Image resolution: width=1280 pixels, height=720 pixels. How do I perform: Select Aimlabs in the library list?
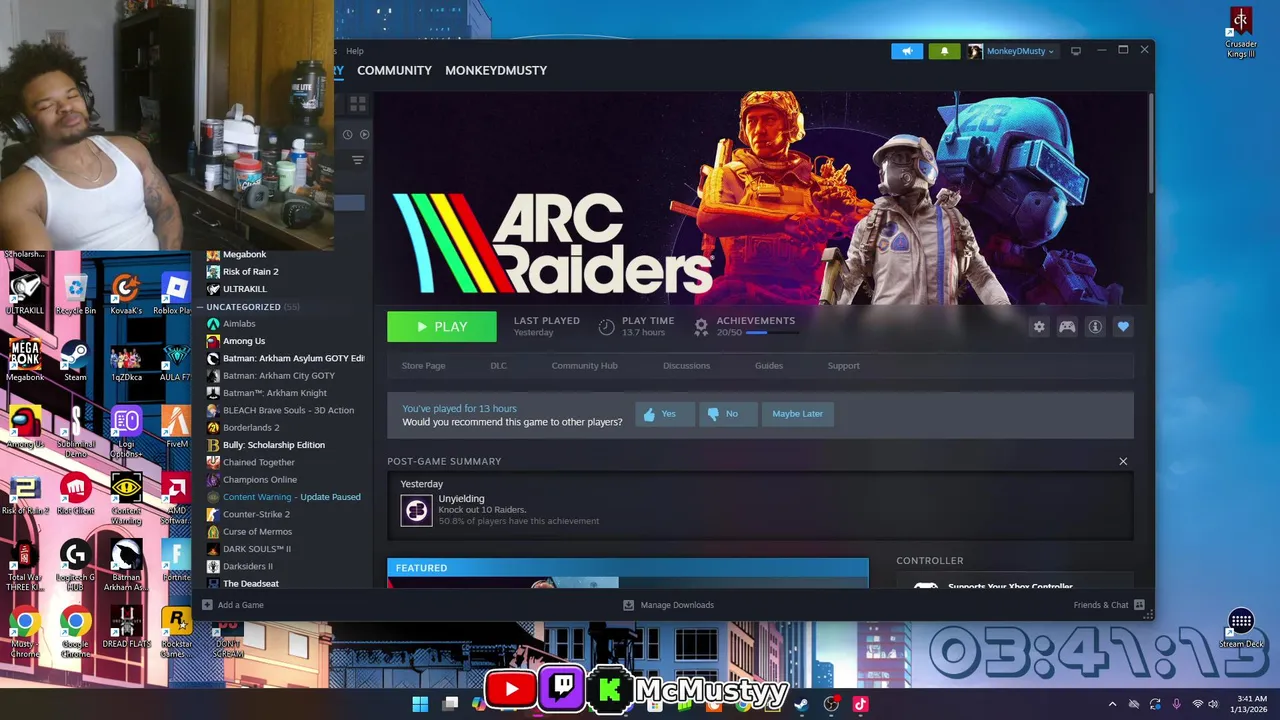tap(239, 324)
